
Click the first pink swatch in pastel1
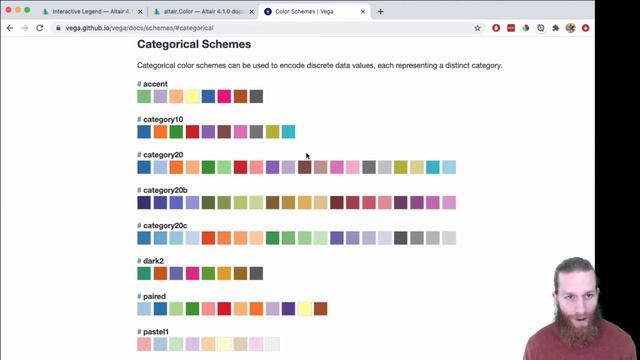144,344
